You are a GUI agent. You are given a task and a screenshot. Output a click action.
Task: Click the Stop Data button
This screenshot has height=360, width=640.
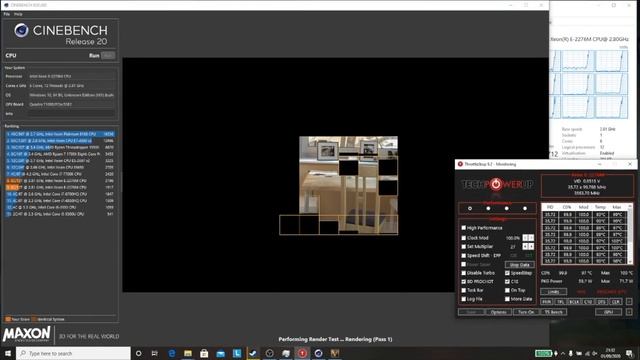[x=519, y=264]
